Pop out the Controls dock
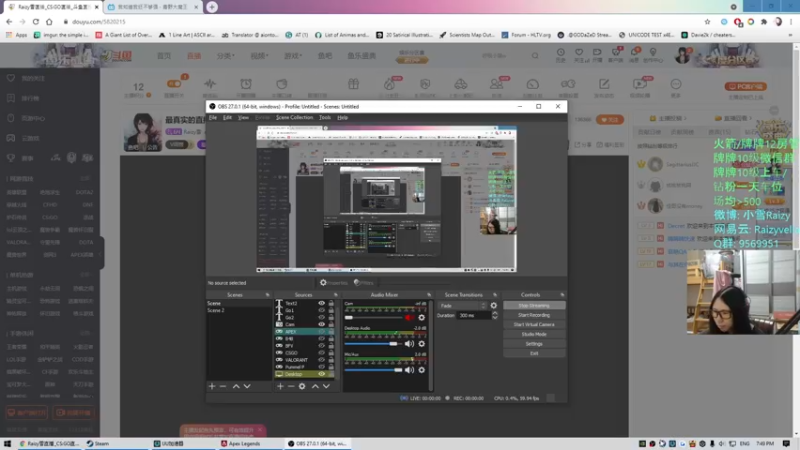 tap(562, 295)
